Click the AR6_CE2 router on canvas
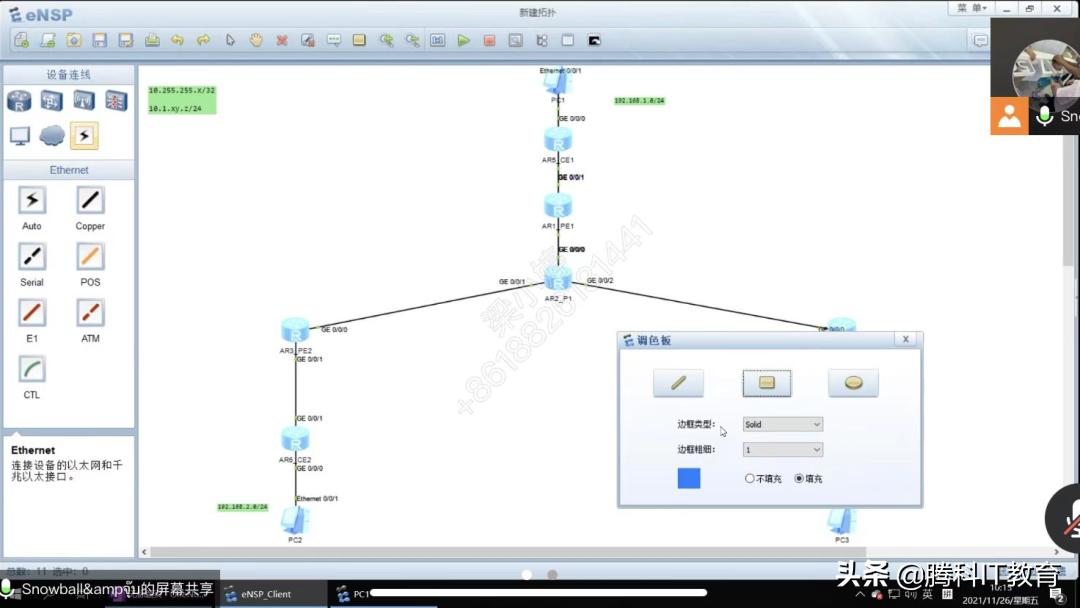 click(295, 439)
